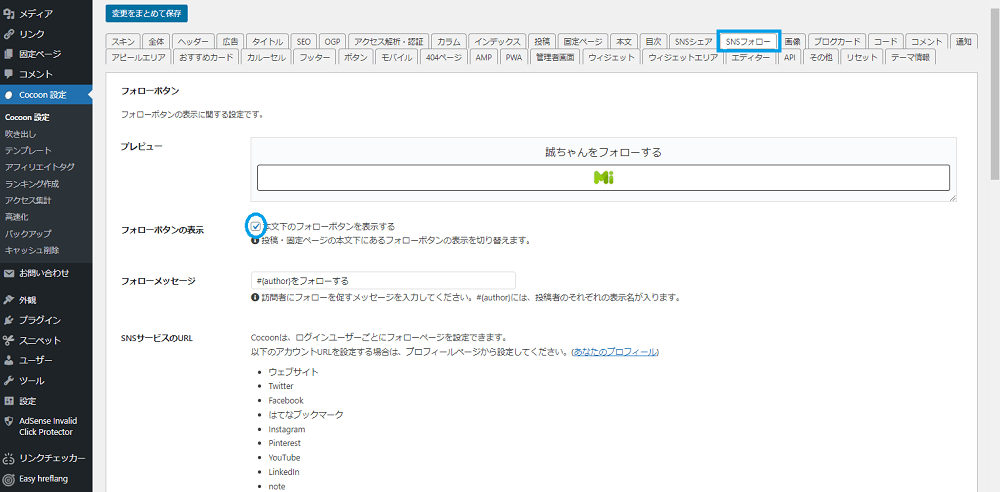Open アクセス集計 submenu item

[28, 200]
